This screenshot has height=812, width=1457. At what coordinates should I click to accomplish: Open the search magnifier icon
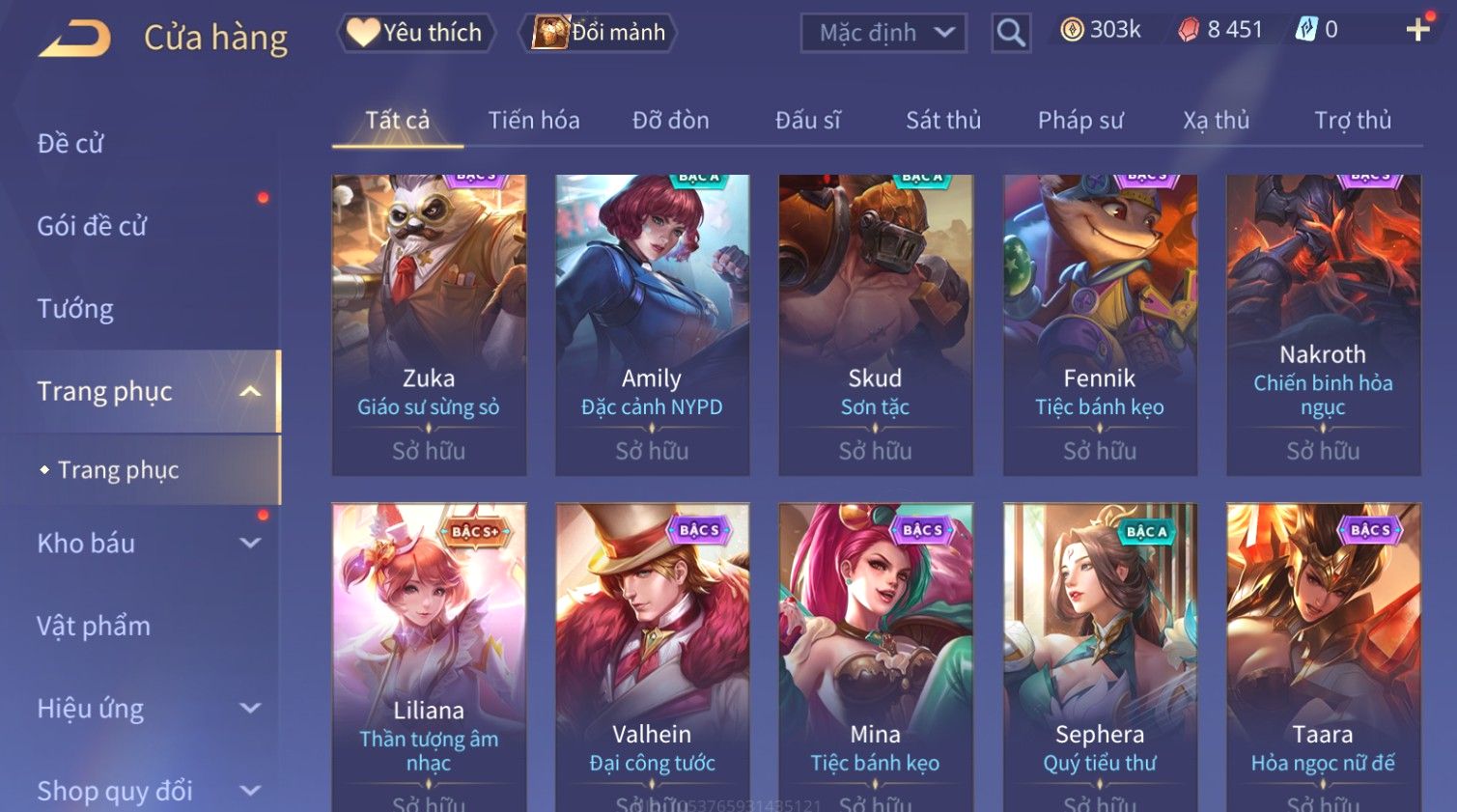pos(1011,33)
